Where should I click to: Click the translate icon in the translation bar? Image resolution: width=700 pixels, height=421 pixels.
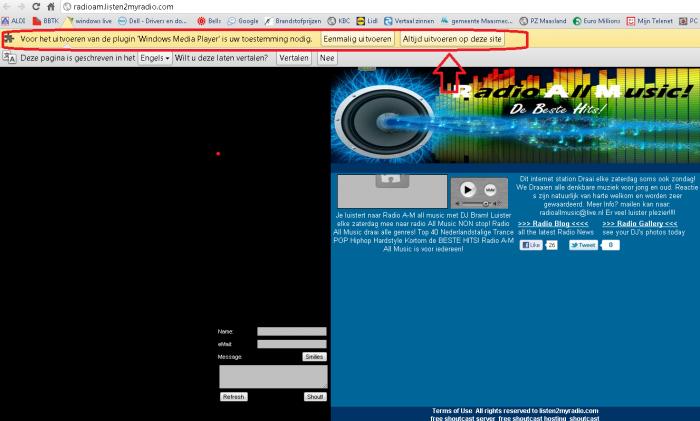coord(9,58)
